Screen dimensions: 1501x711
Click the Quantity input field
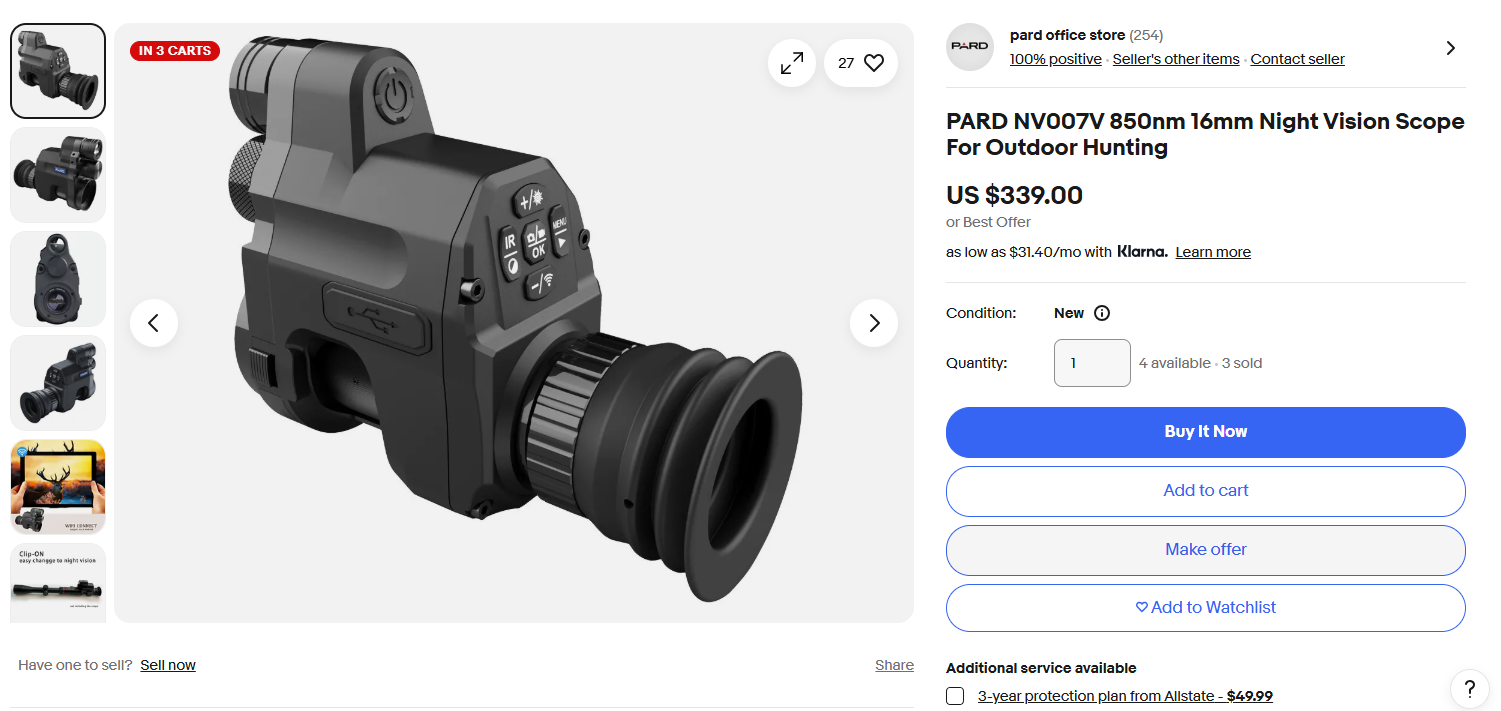[x=1092, y=363]
